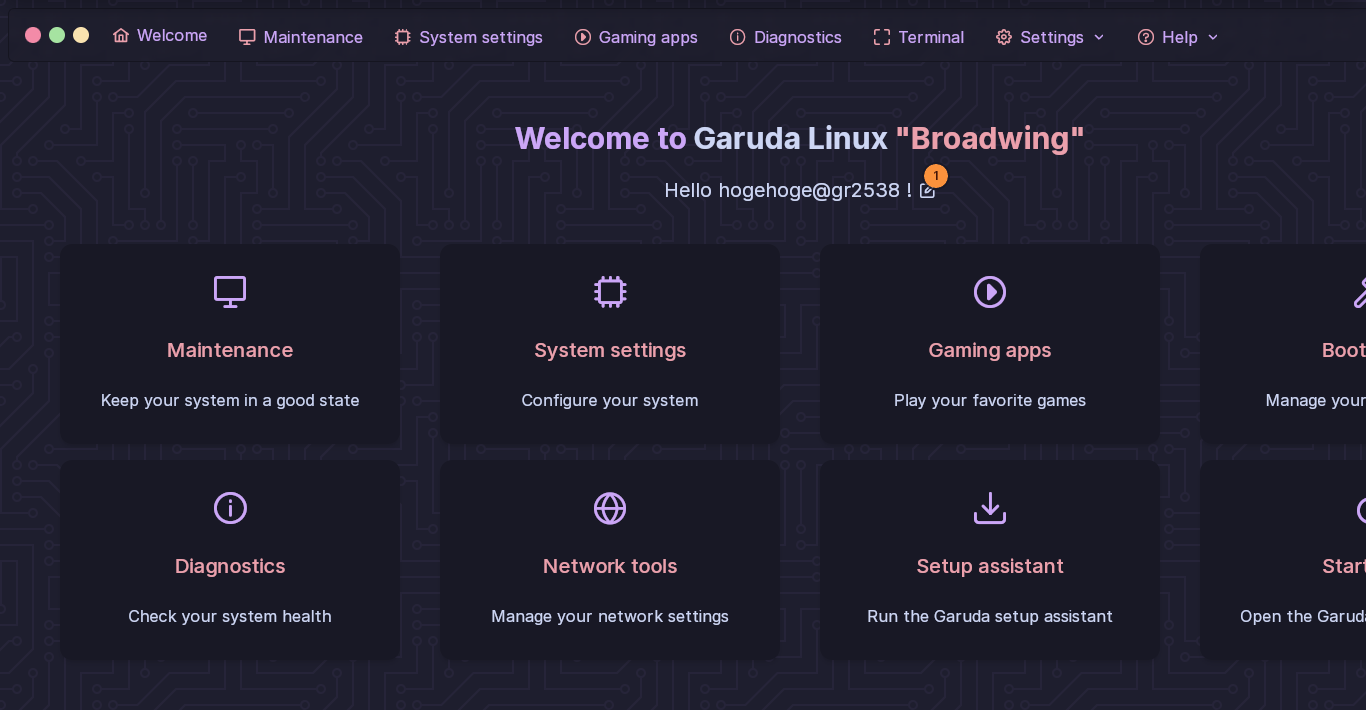Click the chevron arrow next to Help

pos(1213,37)
